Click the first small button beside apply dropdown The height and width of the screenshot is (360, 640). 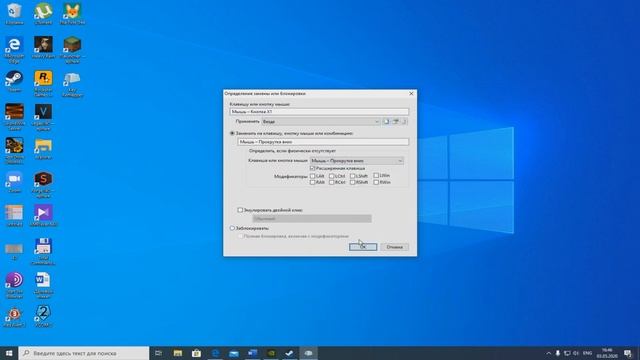pyautogui.click(x=386, y=122)
